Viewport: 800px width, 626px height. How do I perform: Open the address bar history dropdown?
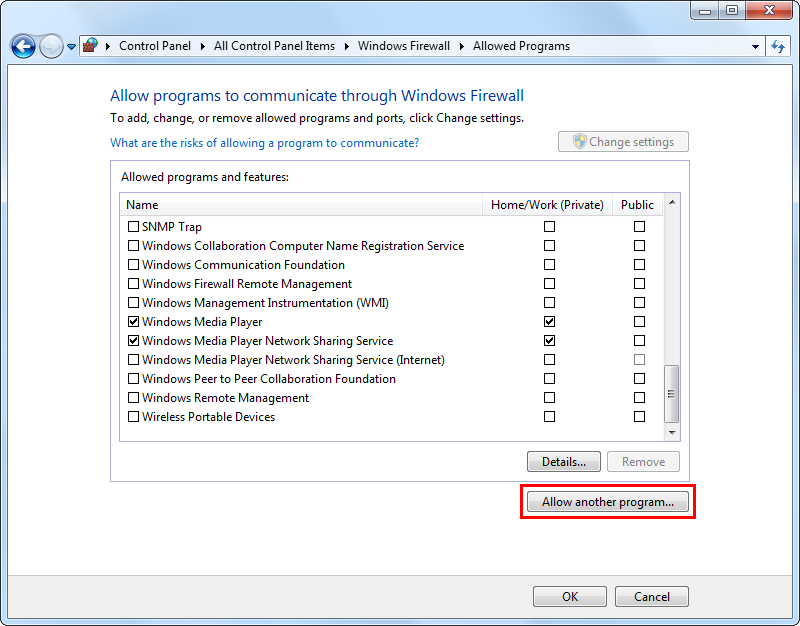[755, 46]
